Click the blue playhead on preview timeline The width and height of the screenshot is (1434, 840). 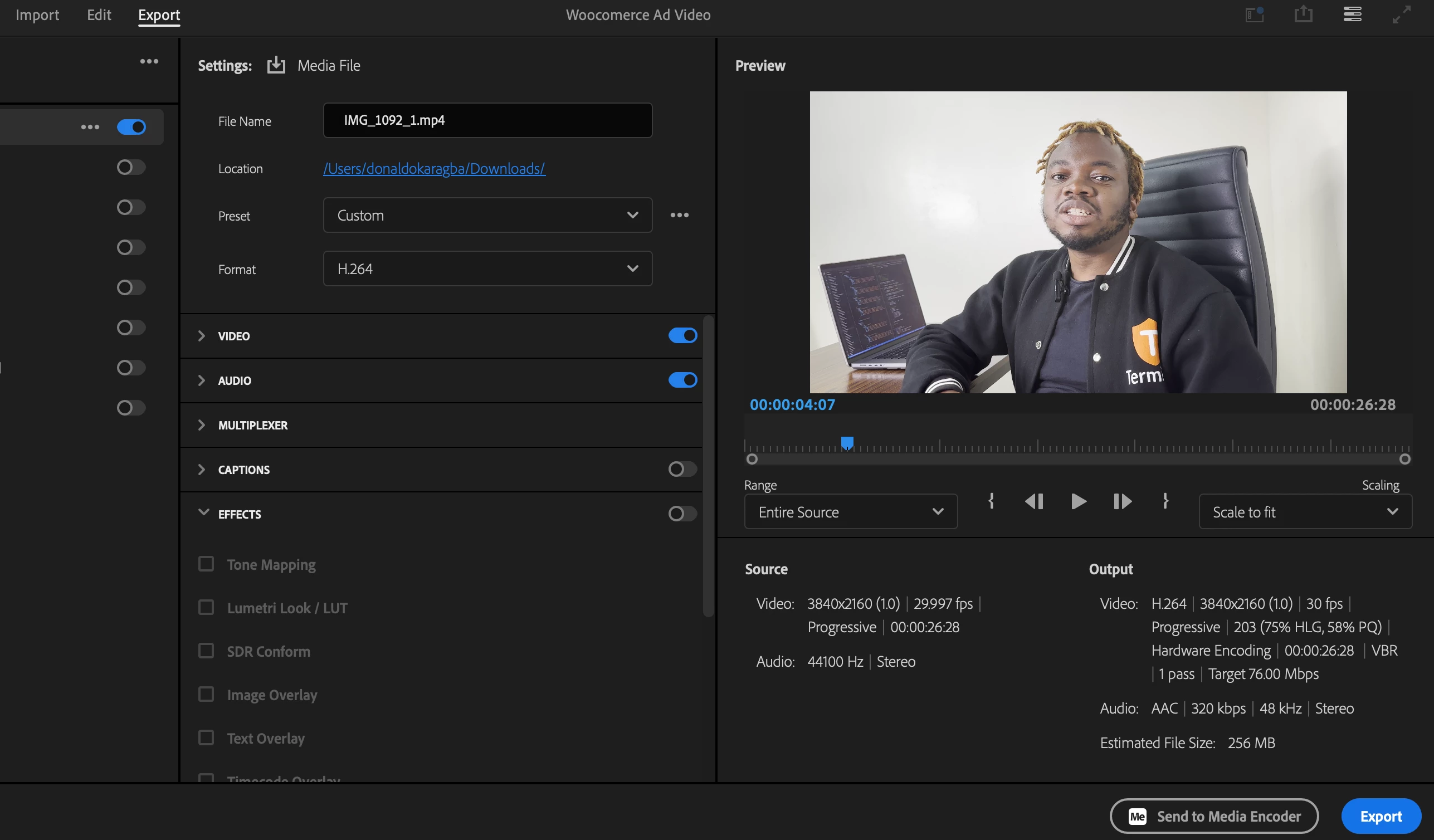pos(847,442)
